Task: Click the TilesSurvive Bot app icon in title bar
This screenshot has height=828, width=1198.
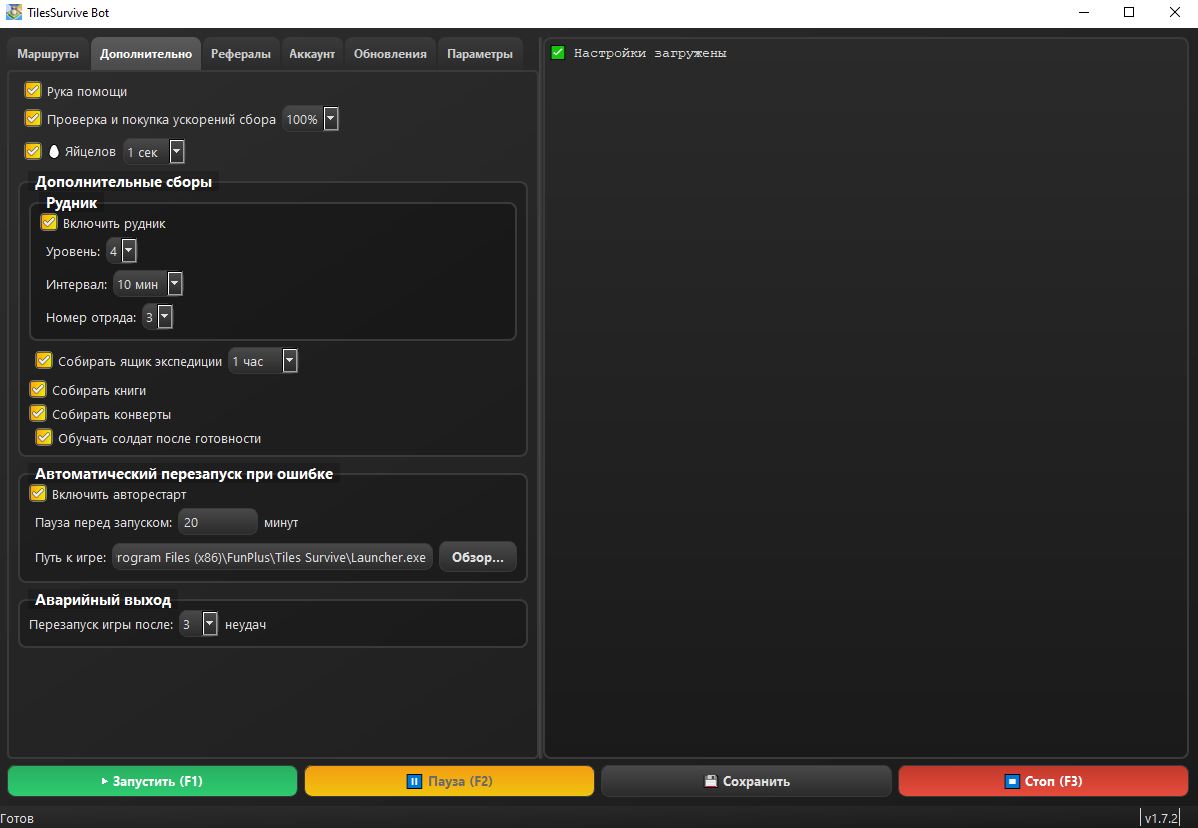Action: [x=14, y=12]
